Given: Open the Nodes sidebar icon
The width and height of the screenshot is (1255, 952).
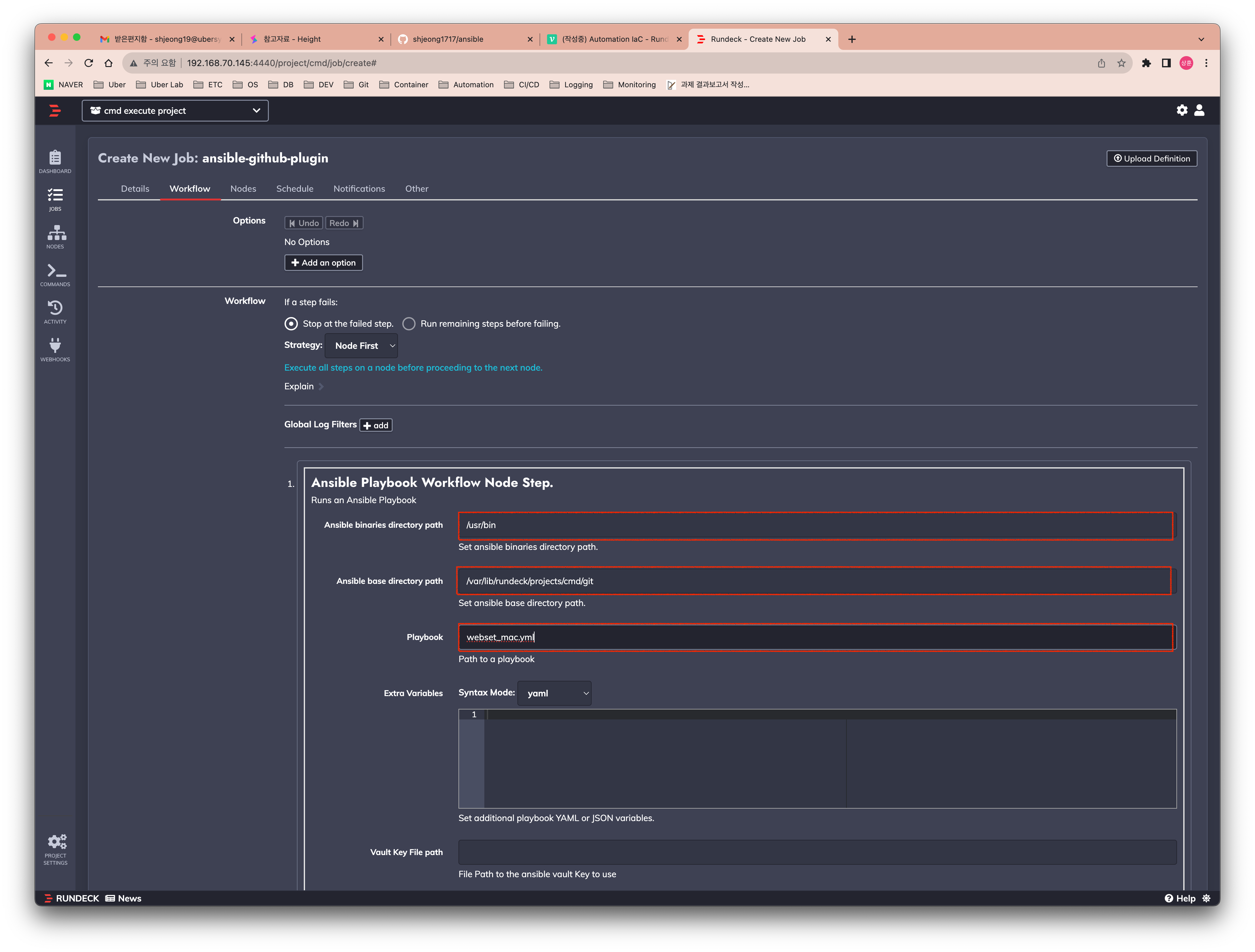Looking at the screenshot, I should [x=55, y=237].
